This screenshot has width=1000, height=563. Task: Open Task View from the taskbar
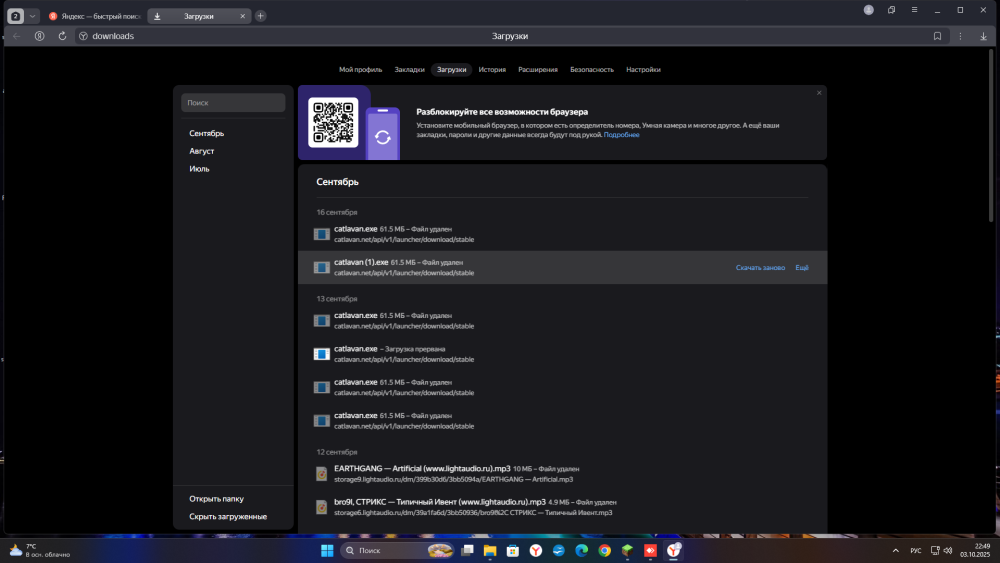click(467, 550)
